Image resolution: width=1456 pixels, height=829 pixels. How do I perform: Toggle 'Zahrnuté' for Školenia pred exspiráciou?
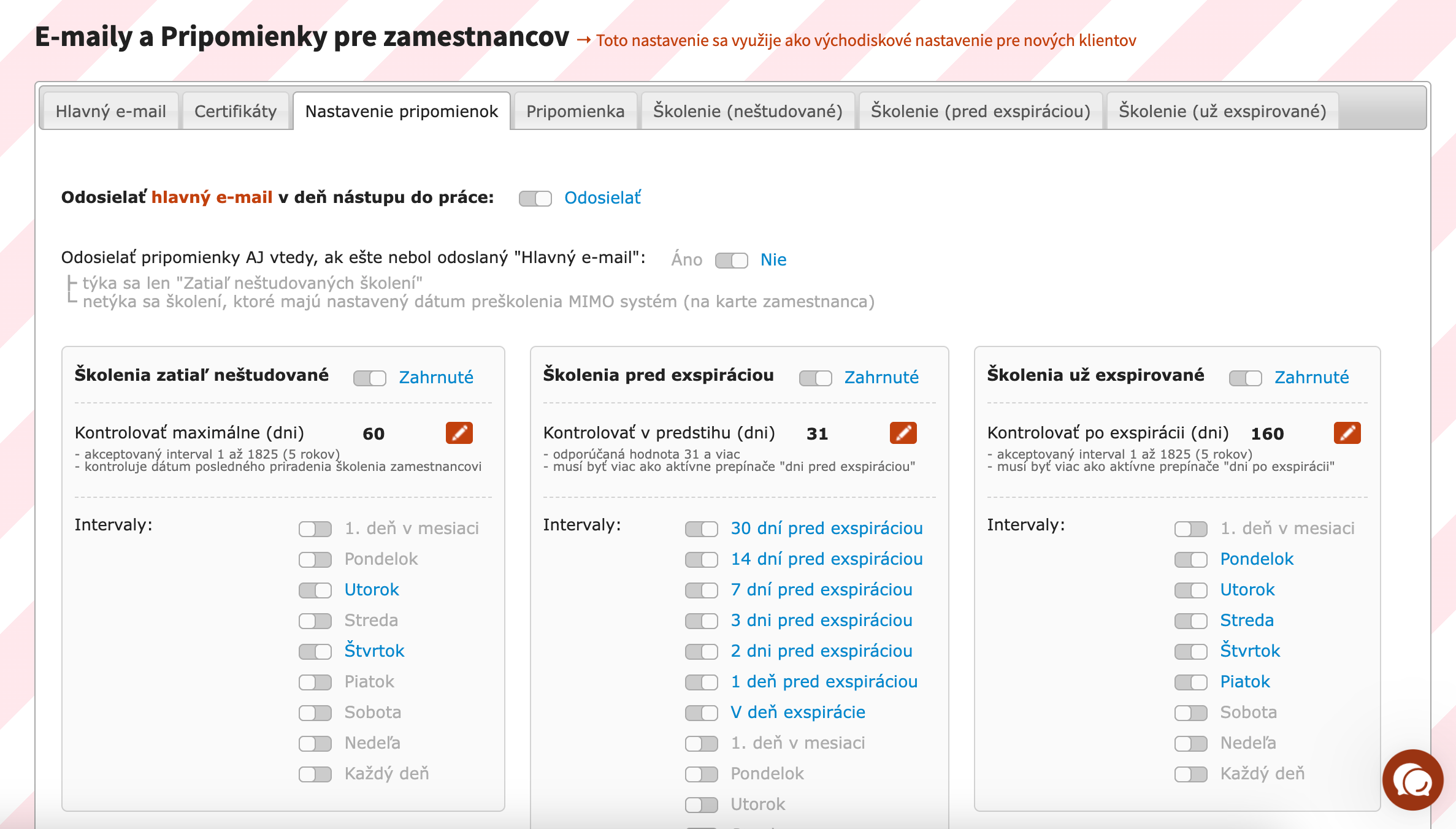[815, 378]
